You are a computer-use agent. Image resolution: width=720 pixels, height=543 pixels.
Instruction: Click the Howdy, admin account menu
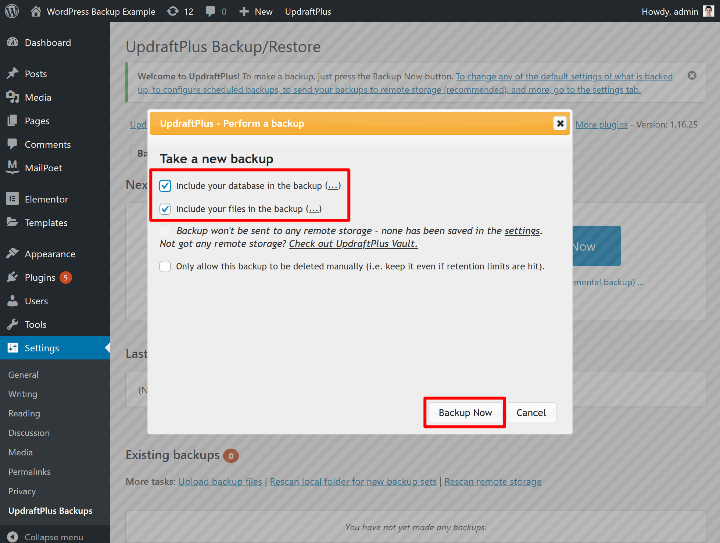pos(677,11)
